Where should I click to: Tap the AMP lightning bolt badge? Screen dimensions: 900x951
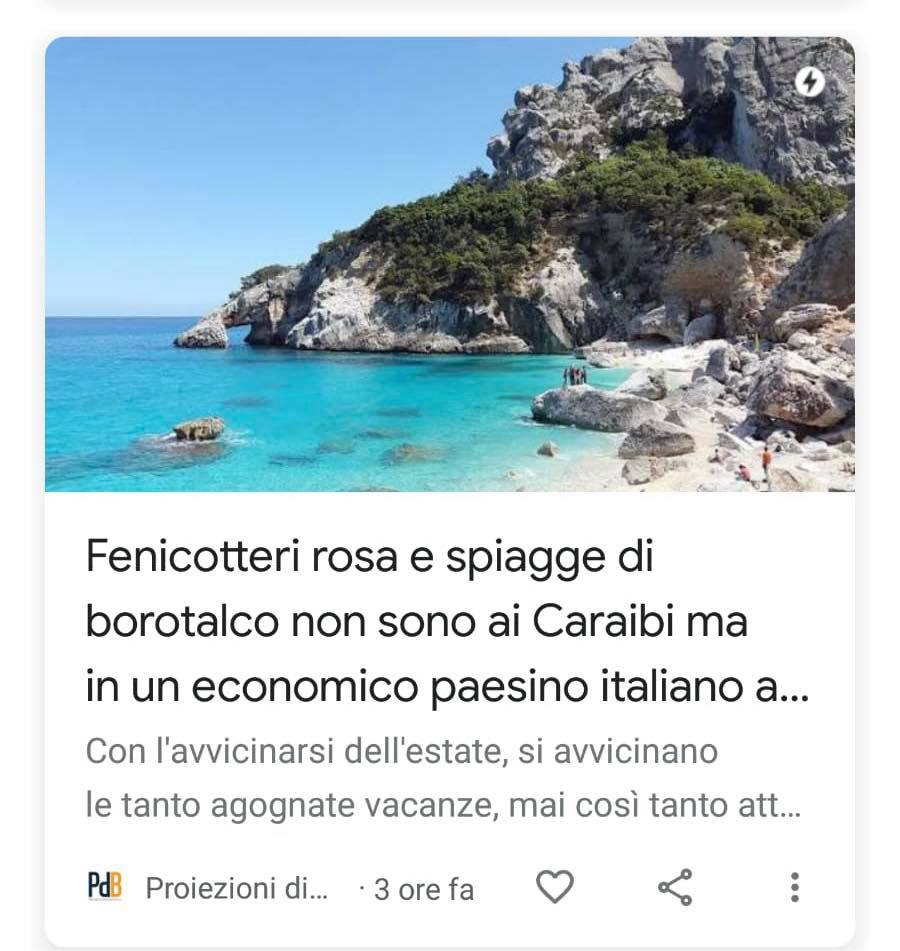810,82
